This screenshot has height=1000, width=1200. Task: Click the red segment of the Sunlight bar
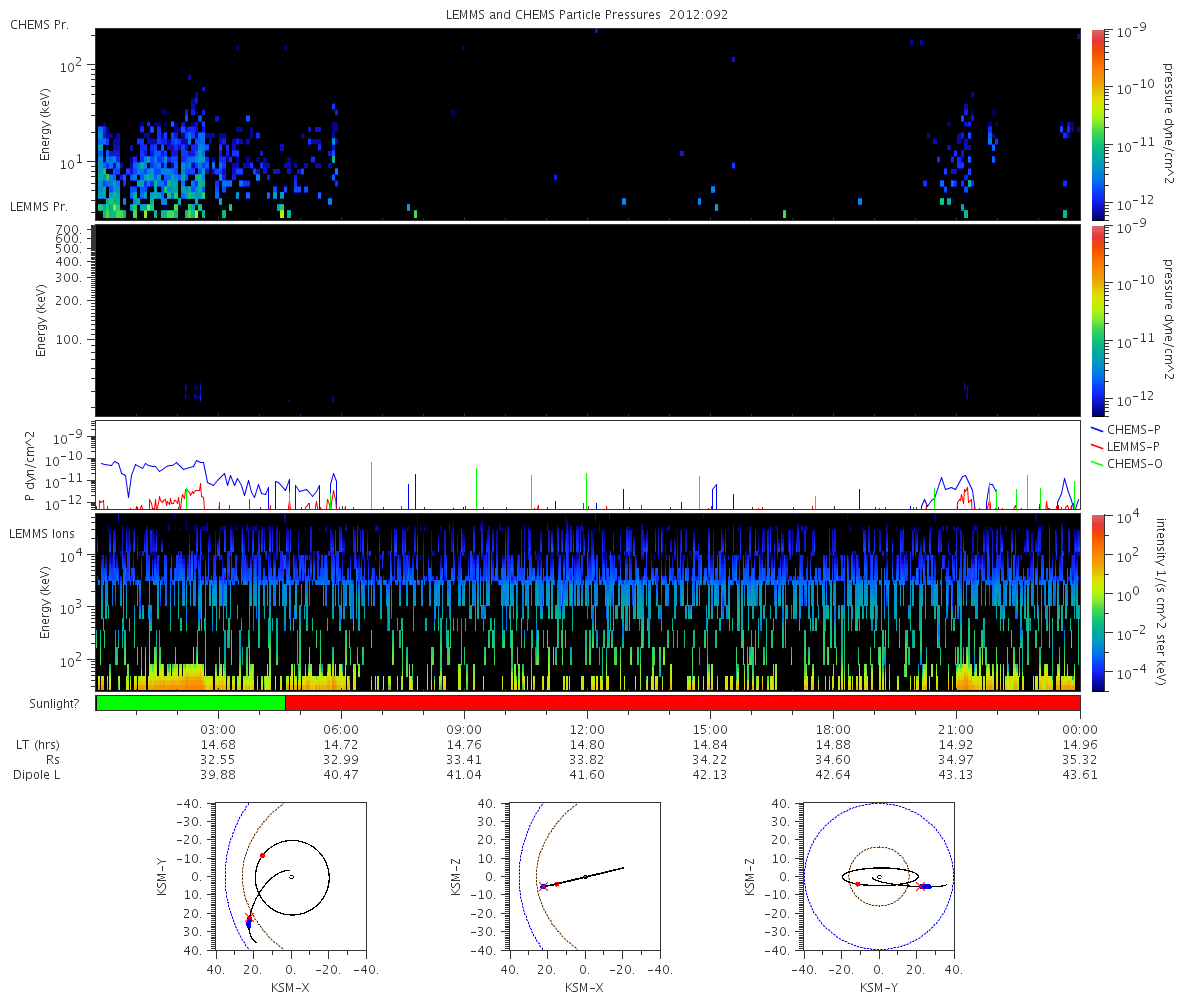tap(682, 703)
